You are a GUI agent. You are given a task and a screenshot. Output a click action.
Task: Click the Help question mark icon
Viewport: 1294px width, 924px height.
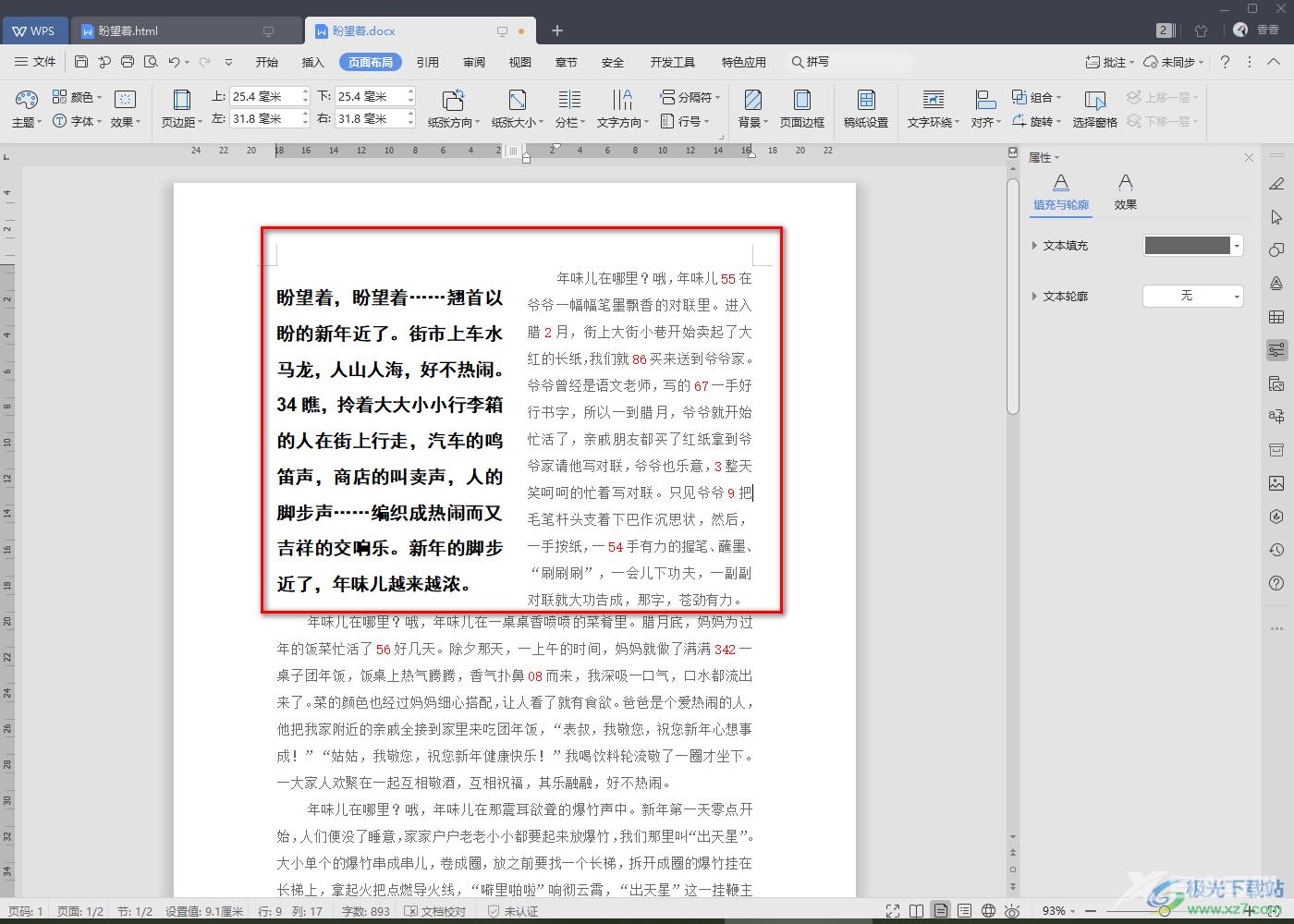pos(1225,62)
